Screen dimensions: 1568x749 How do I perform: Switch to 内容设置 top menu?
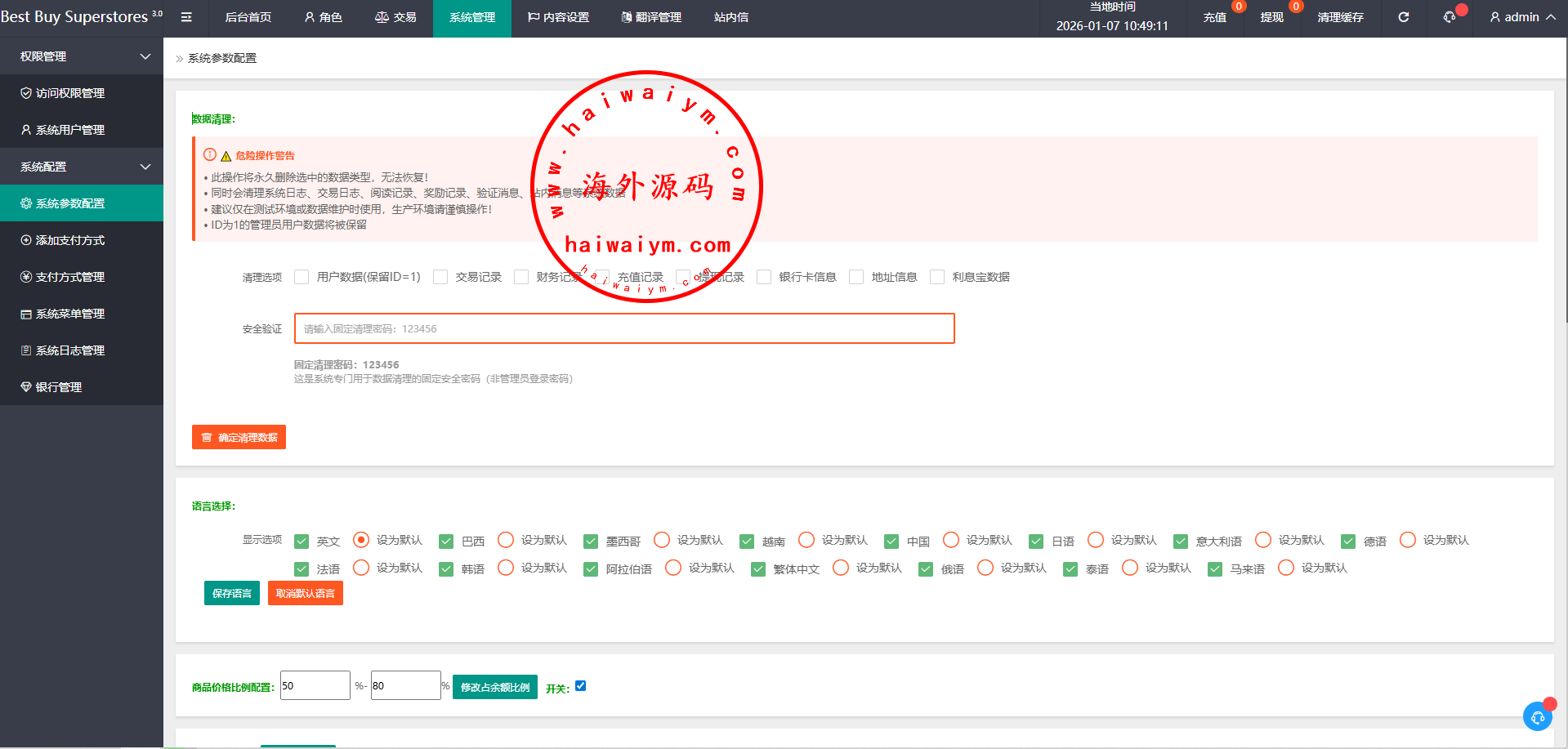pos(558,17)
